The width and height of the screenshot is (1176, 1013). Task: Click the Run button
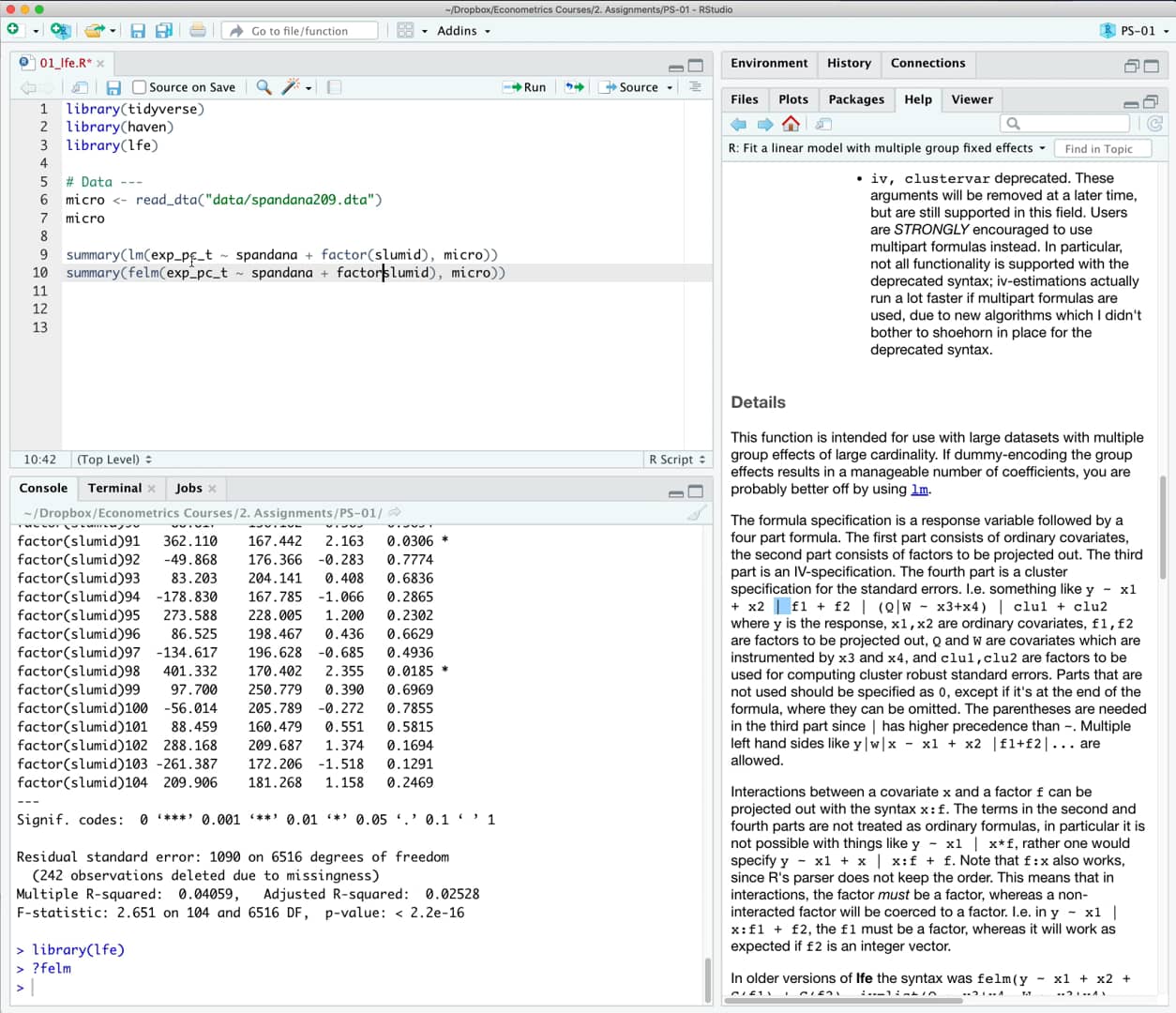point(525,87)
